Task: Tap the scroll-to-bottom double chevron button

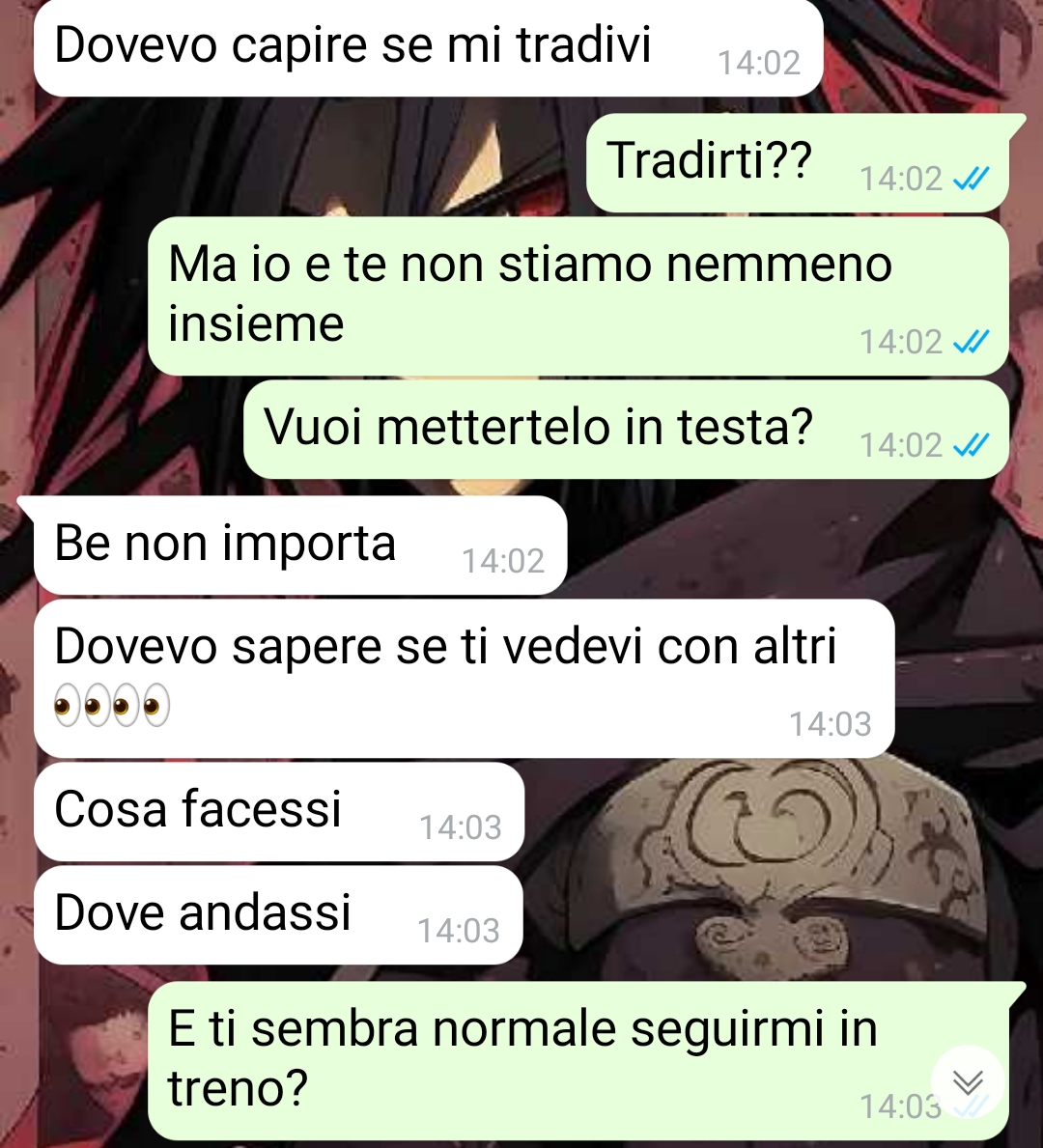Action: click(x=968, y=1081)
